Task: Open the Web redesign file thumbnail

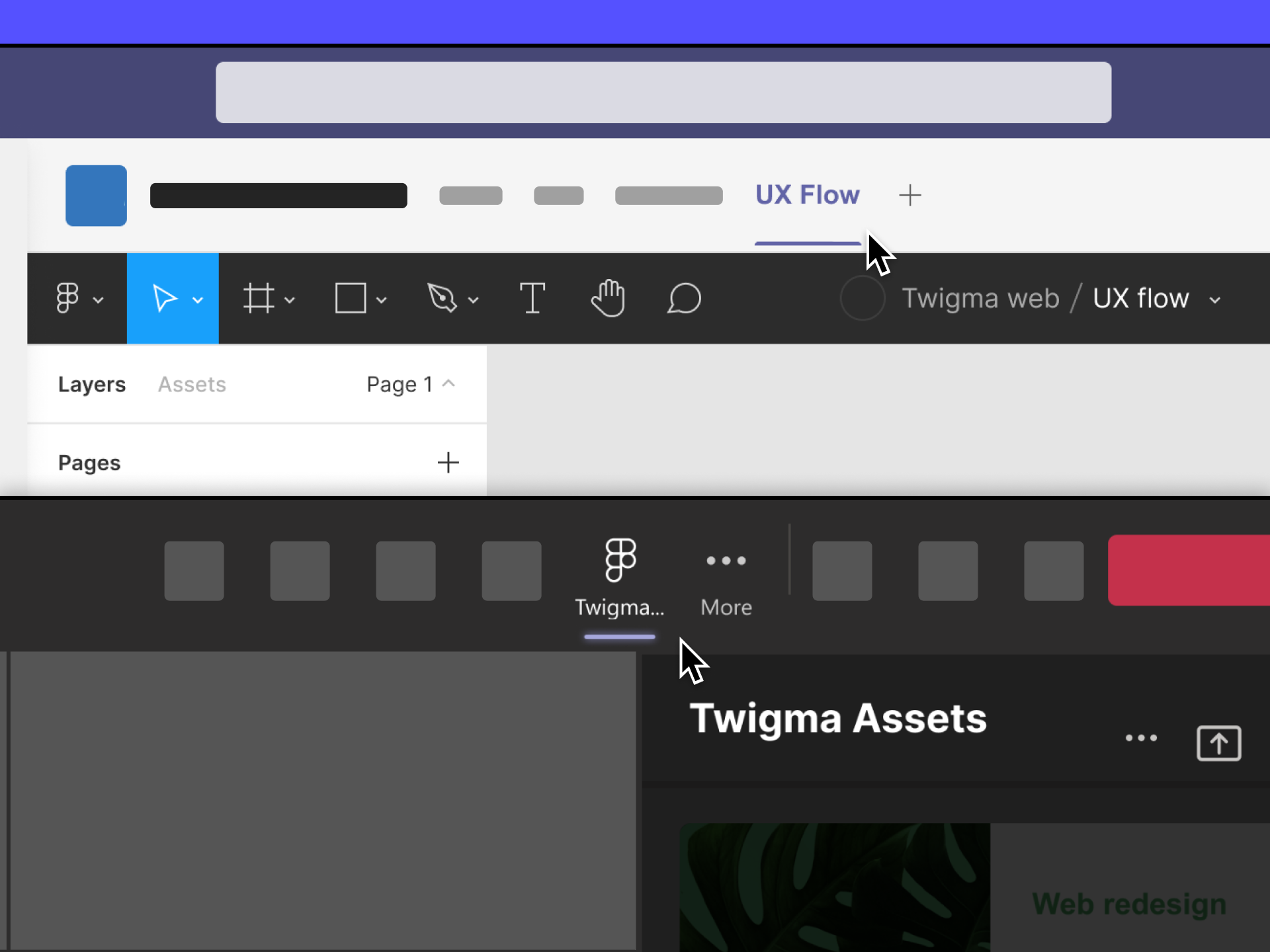Action: click(x=835, y=887)
